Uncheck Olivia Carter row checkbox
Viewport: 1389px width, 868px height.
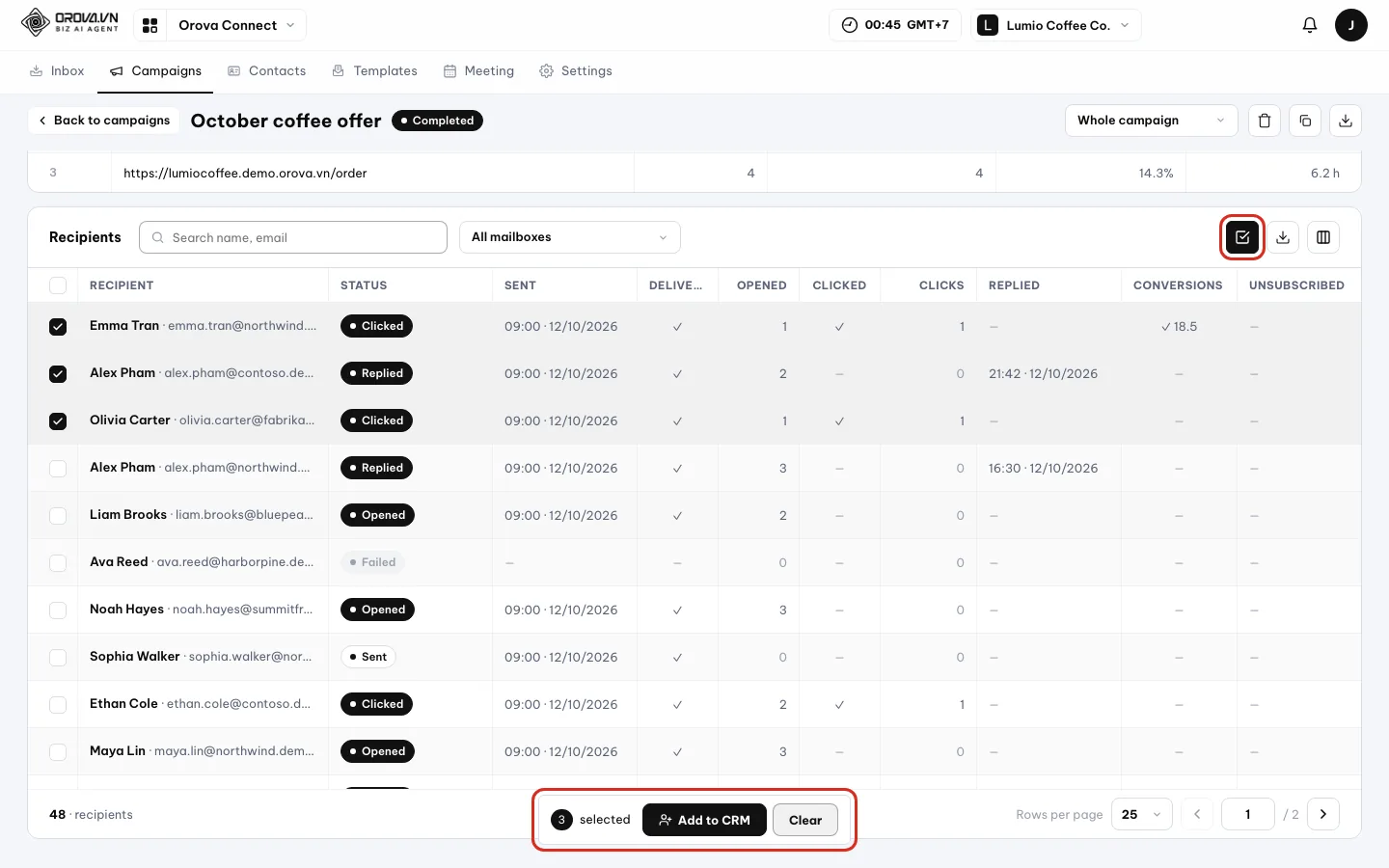tap(58, 420)
